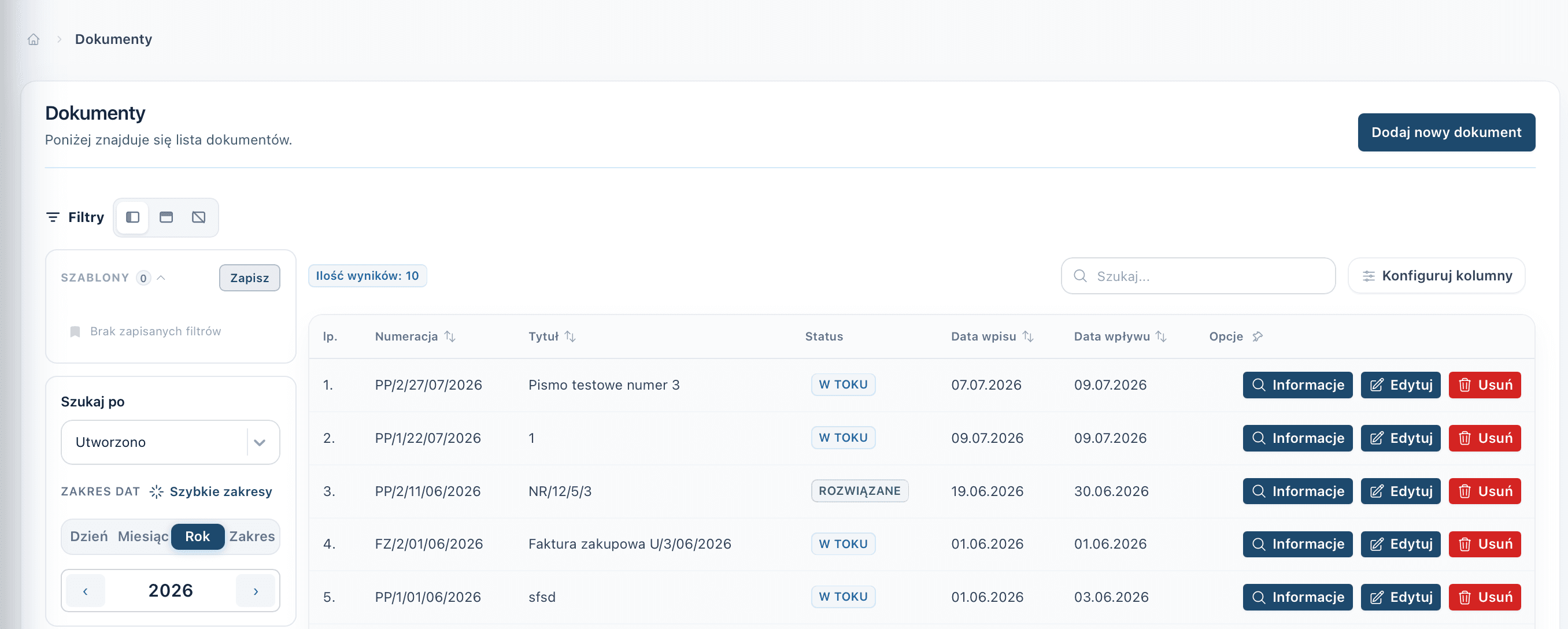Select the Miesiąc date range tab
Image resolution: width=1568 pixels, height=629 pixels.
[x=143, y=536]
